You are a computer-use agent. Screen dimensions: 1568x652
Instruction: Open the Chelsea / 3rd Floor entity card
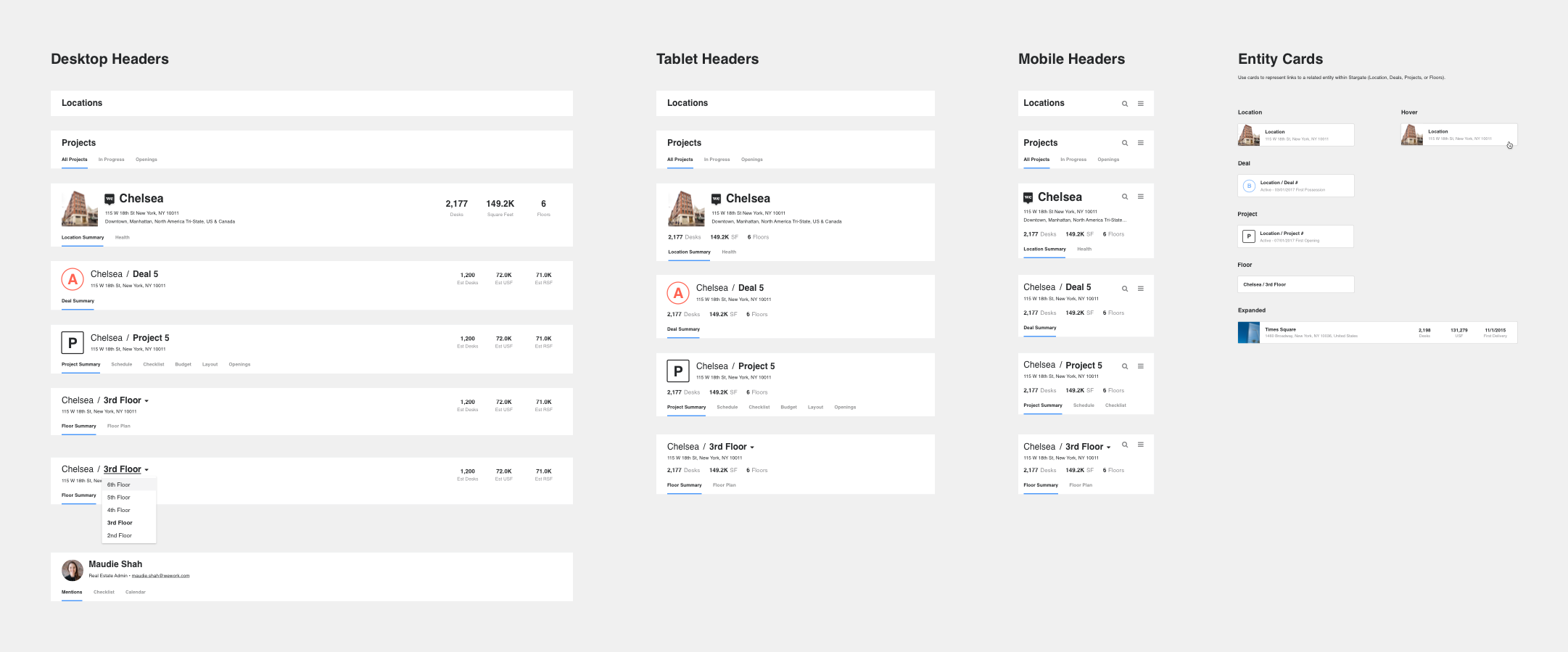coord(1296,284)
